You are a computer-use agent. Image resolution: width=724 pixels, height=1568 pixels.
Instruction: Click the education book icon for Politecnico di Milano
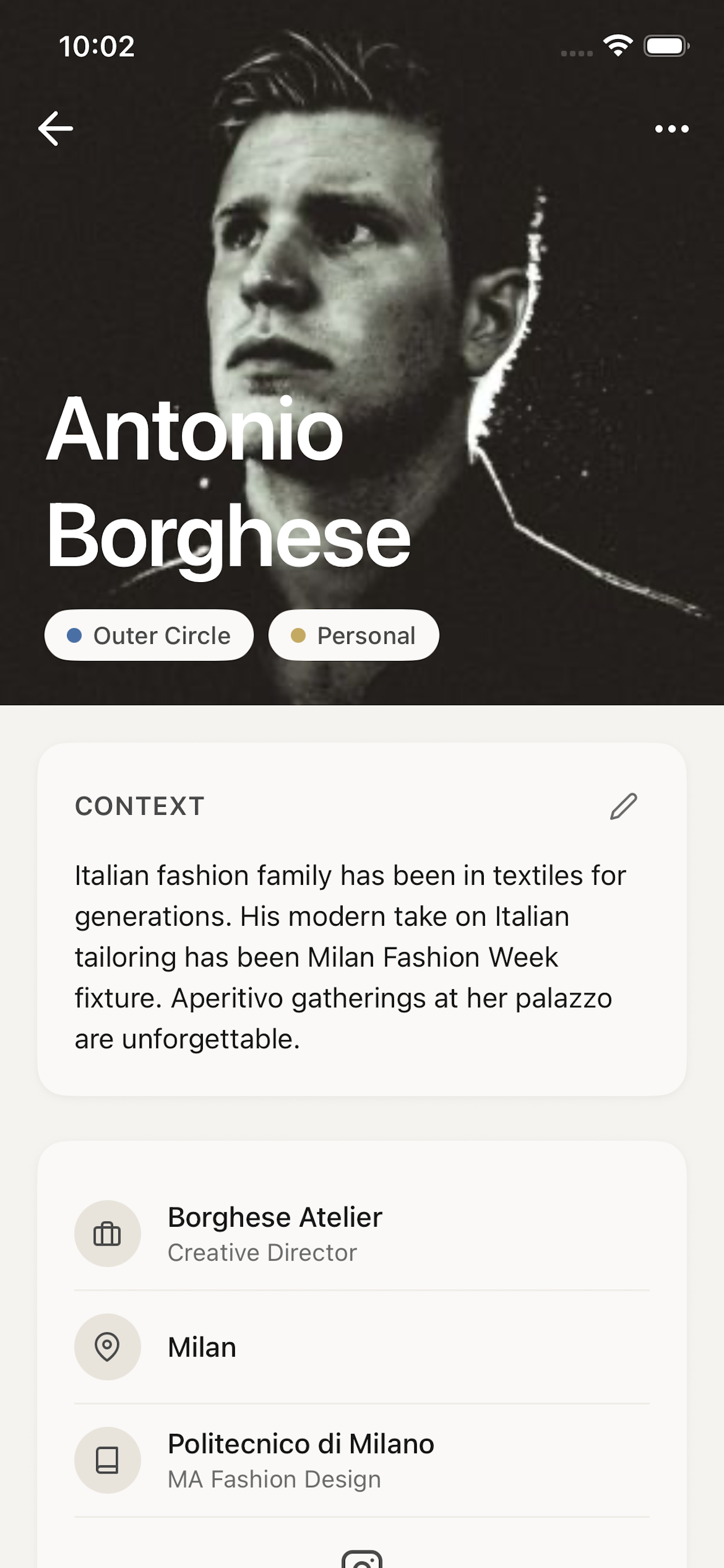coord(108,1459)
